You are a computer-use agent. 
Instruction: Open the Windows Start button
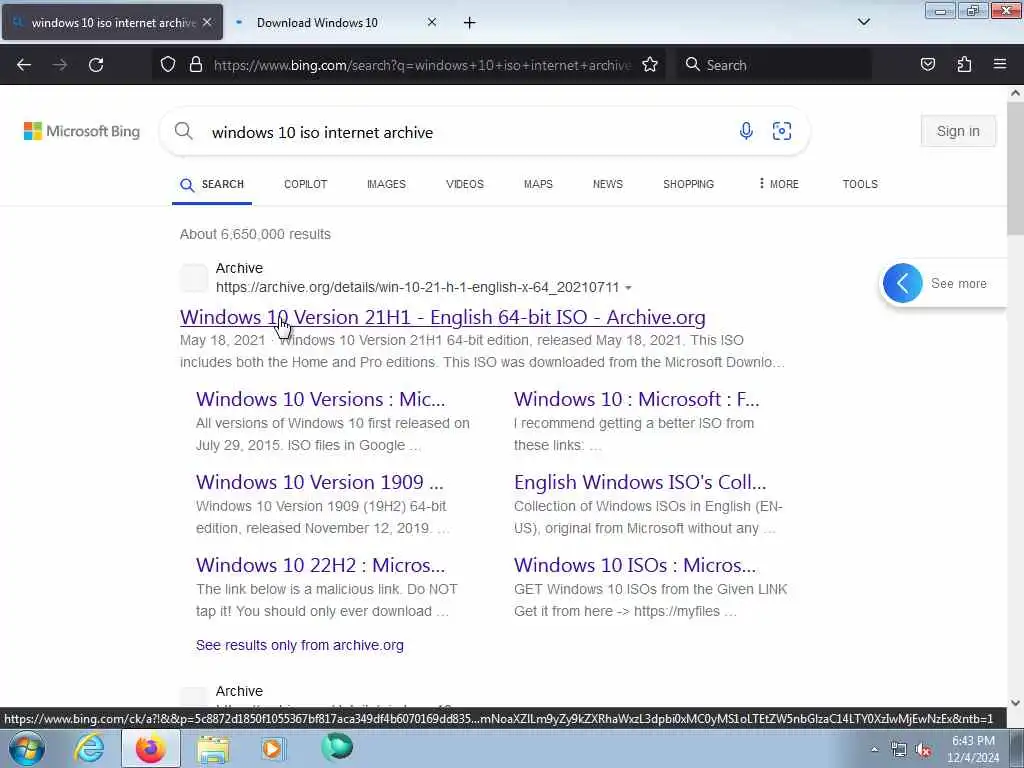pyautogui.click(x=27, y=748)
